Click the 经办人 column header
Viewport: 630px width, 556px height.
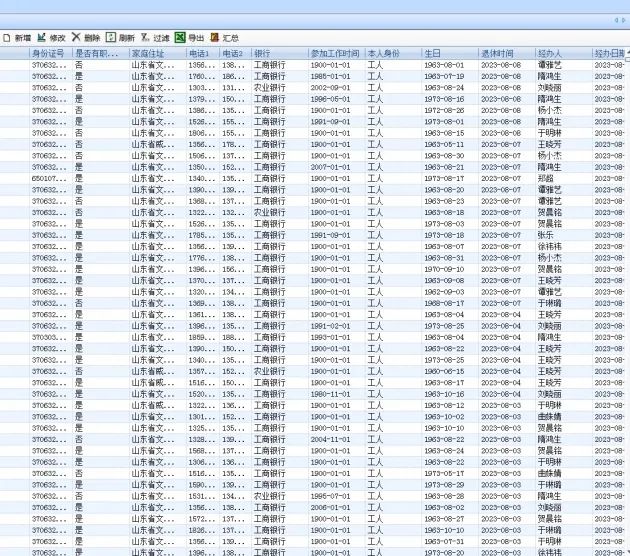click(550, 53)
